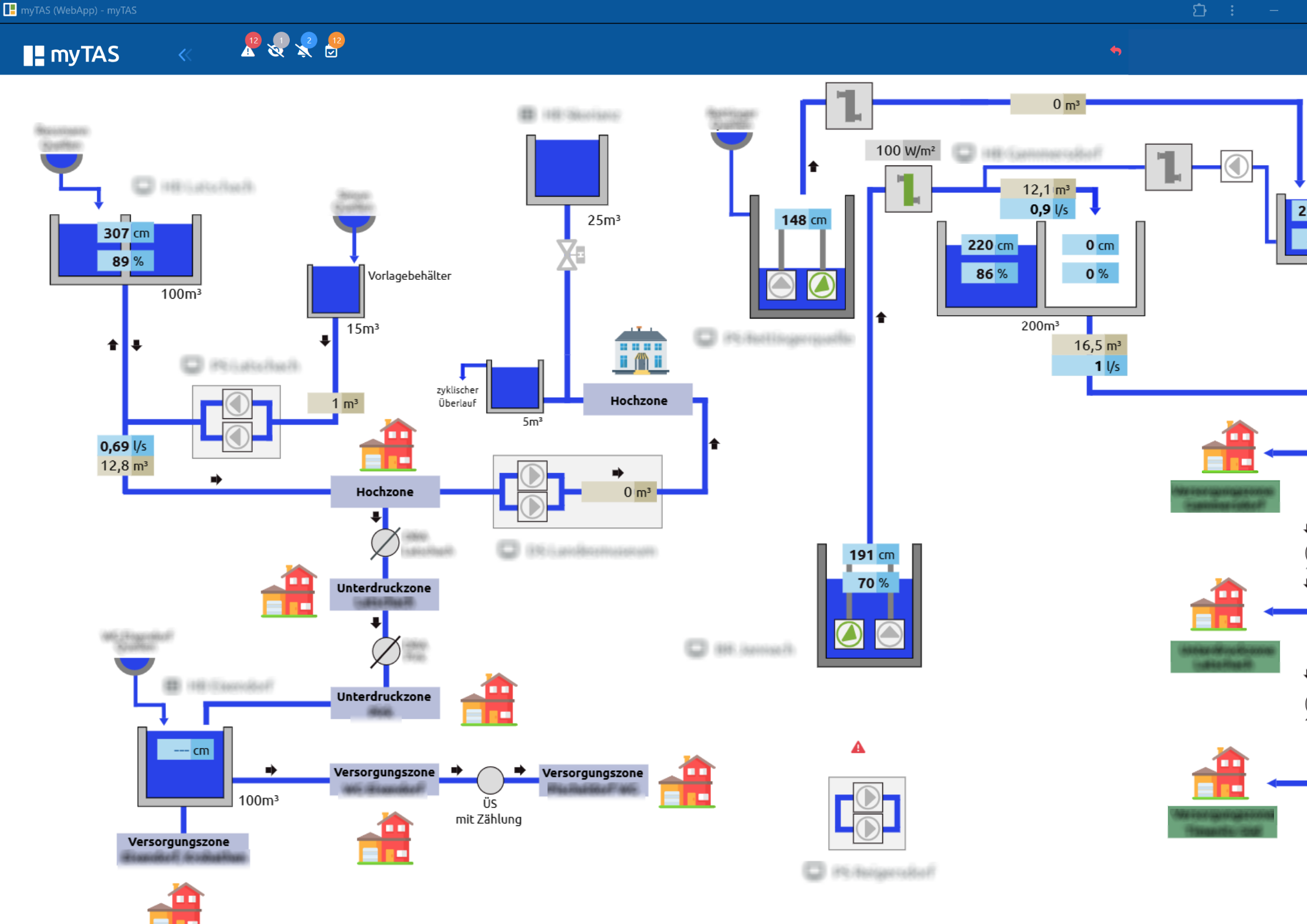Click the ÜS mit Zählung circle node
This screenshot has height=924, width=1307.
coord(490,780)
